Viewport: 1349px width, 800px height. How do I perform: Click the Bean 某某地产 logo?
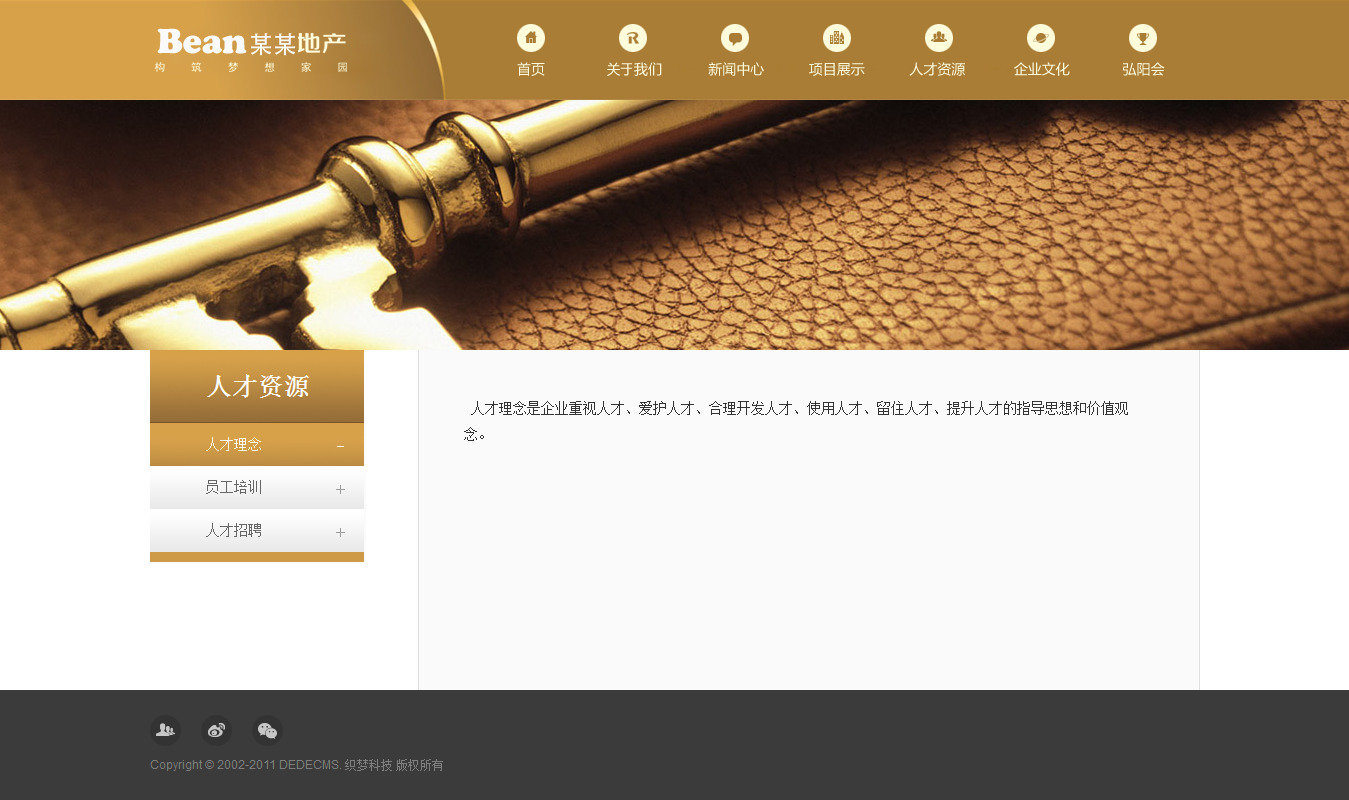(x=252, y=50)
